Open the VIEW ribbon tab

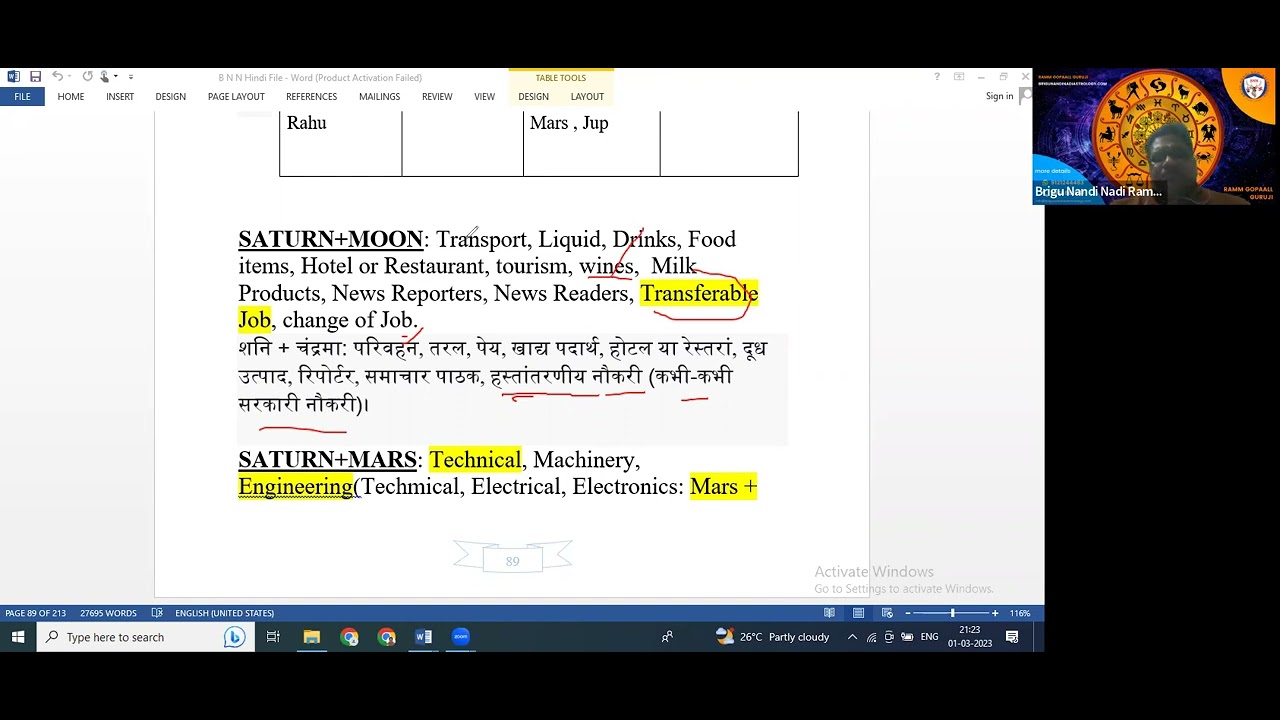[484, 97]
